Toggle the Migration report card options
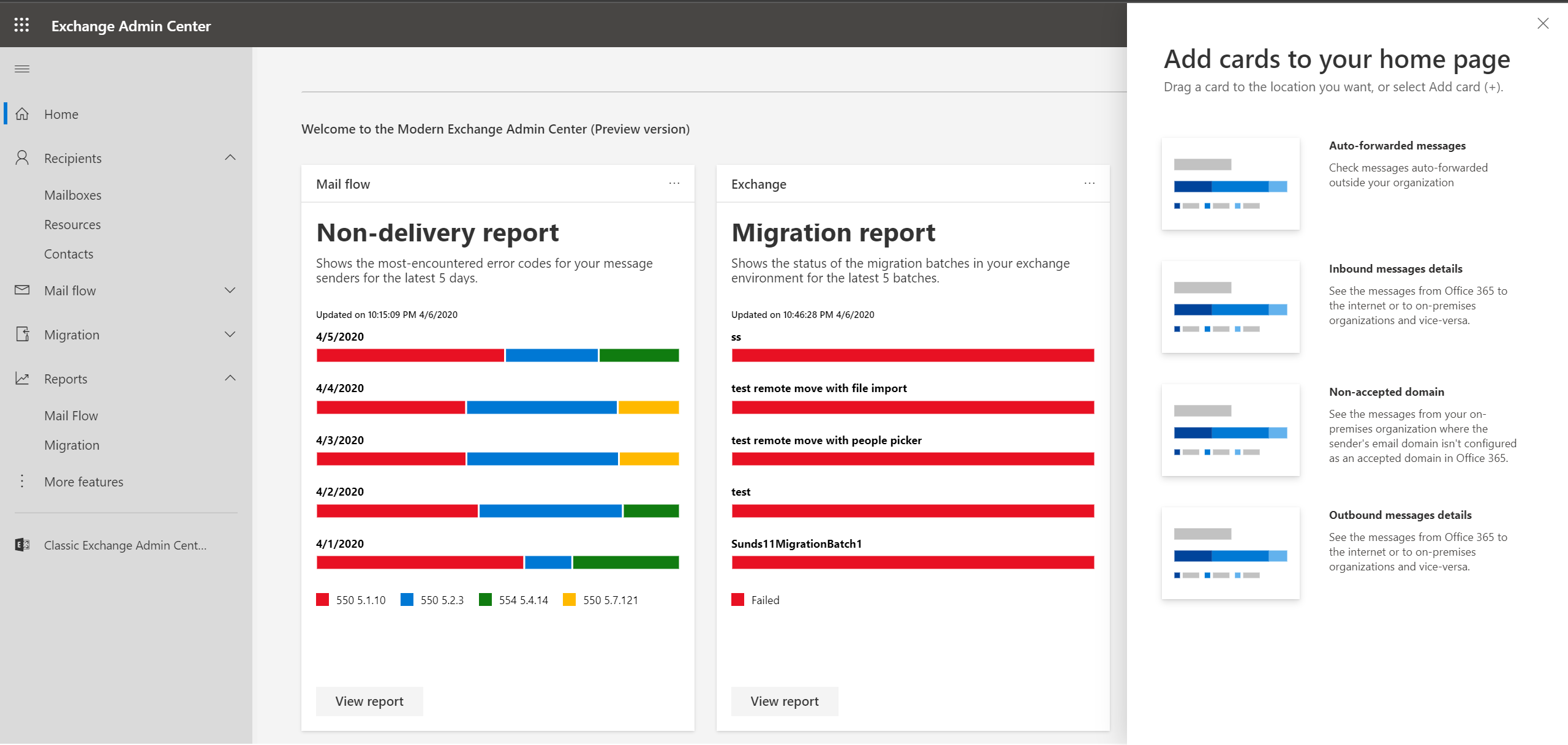This screenshot has height=745, width=1568. tap(1090, 184)
